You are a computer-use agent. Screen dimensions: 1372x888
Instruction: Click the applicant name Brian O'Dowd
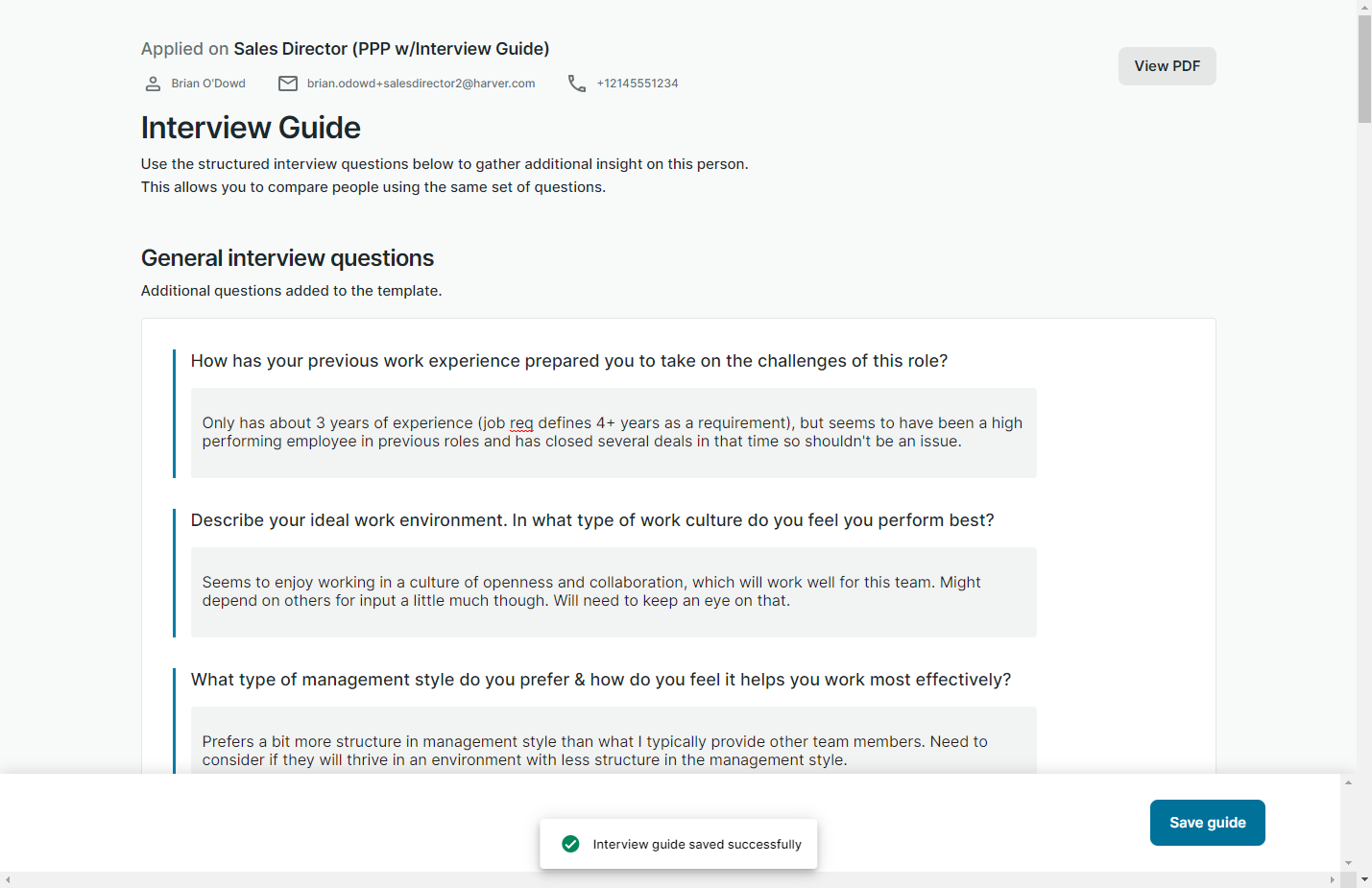tap(208, 84)
